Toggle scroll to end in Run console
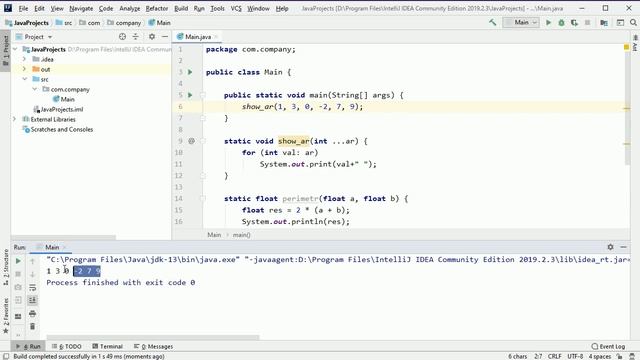The image size is (640, 360). point(33,300)
